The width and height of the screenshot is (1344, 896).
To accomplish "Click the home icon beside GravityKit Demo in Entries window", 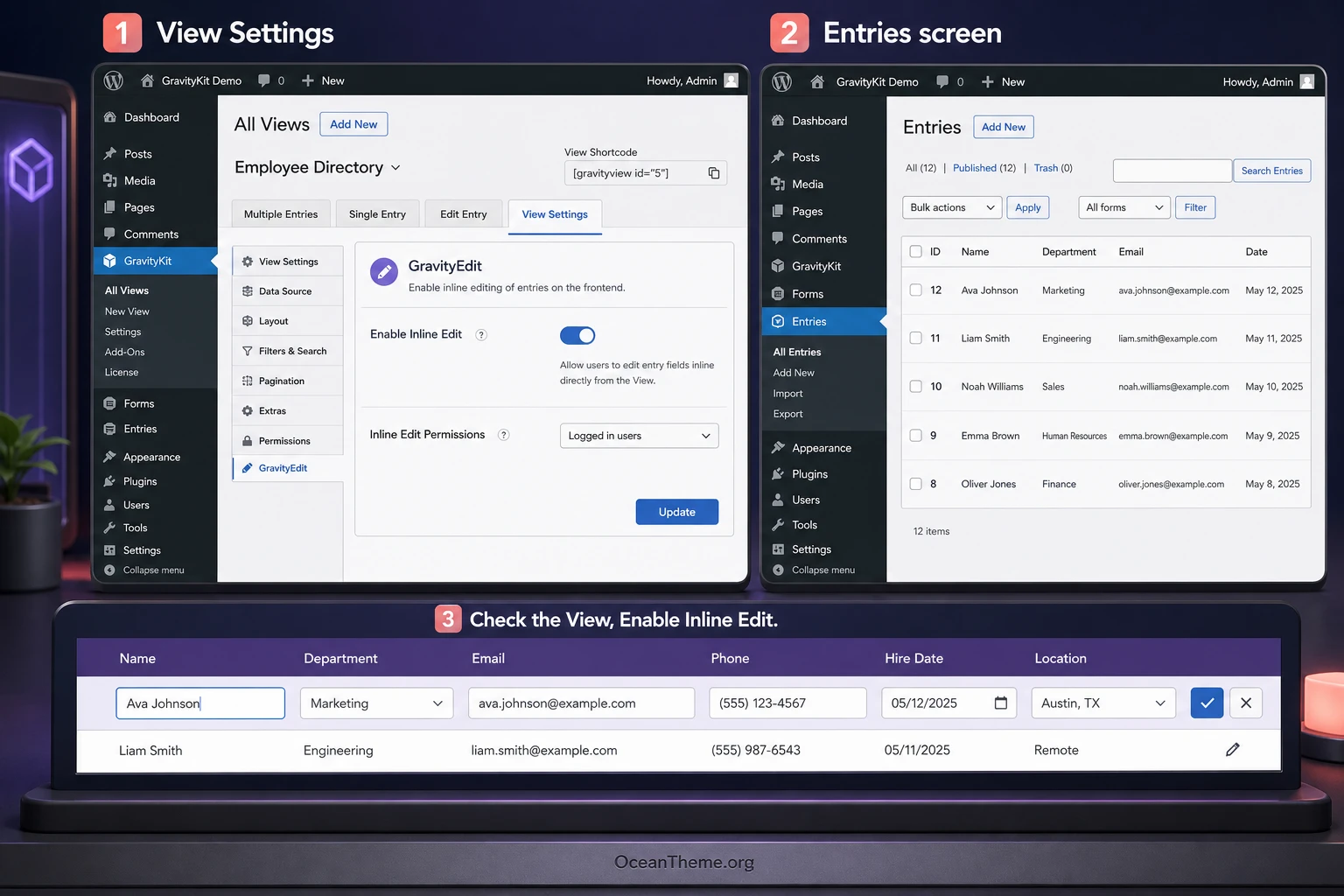I will 817,82.
